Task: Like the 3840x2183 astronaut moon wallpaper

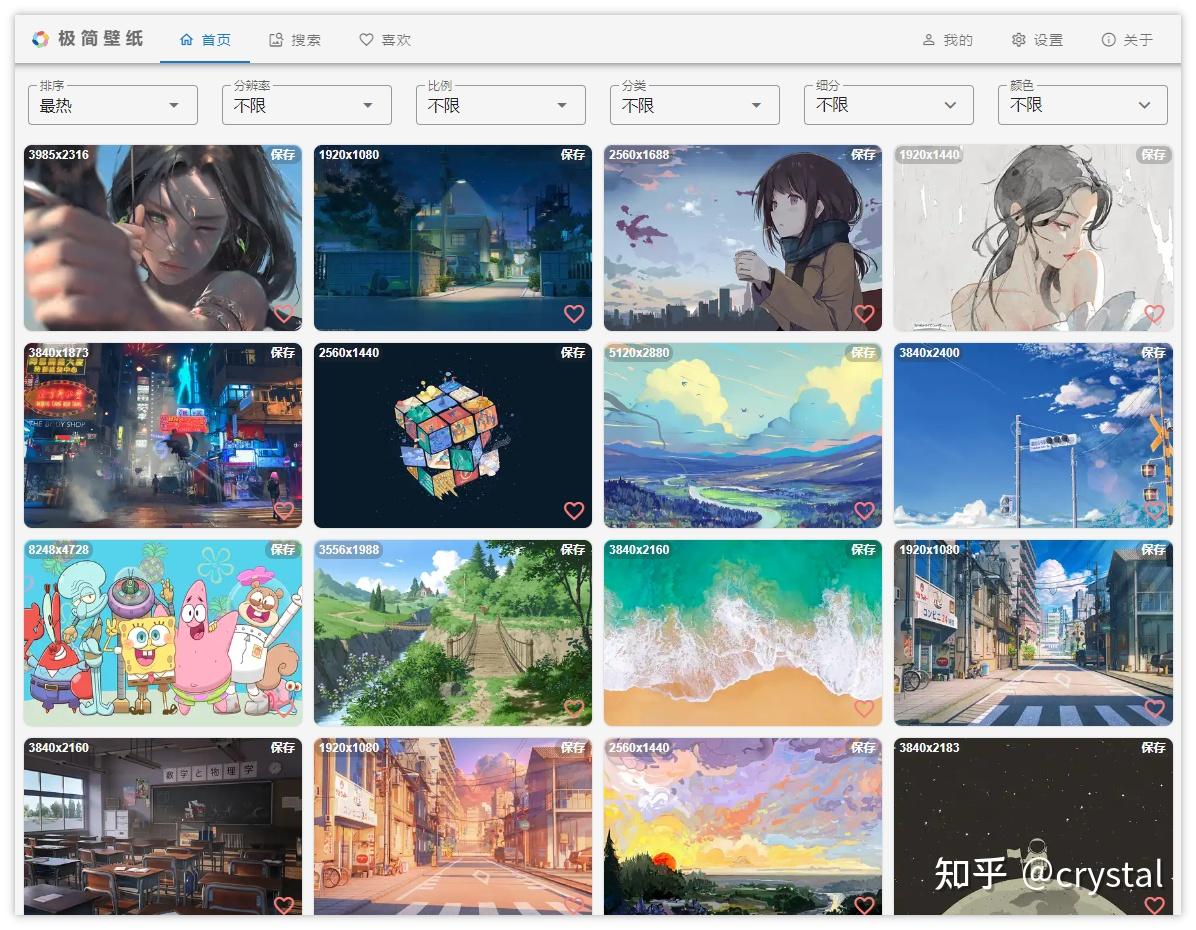Action: 1154,905
